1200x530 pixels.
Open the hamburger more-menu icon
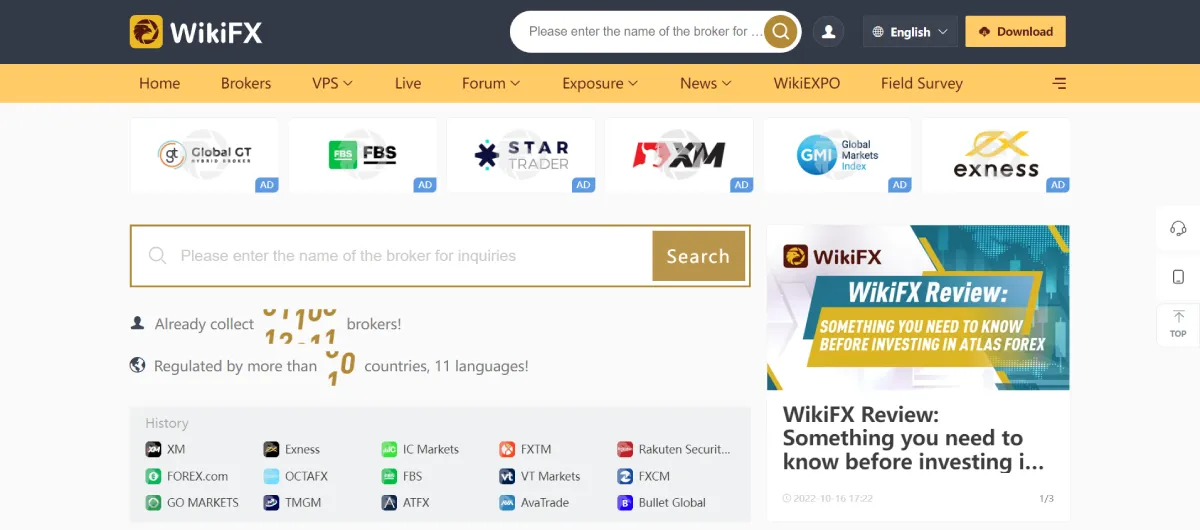pos(1060,83)
